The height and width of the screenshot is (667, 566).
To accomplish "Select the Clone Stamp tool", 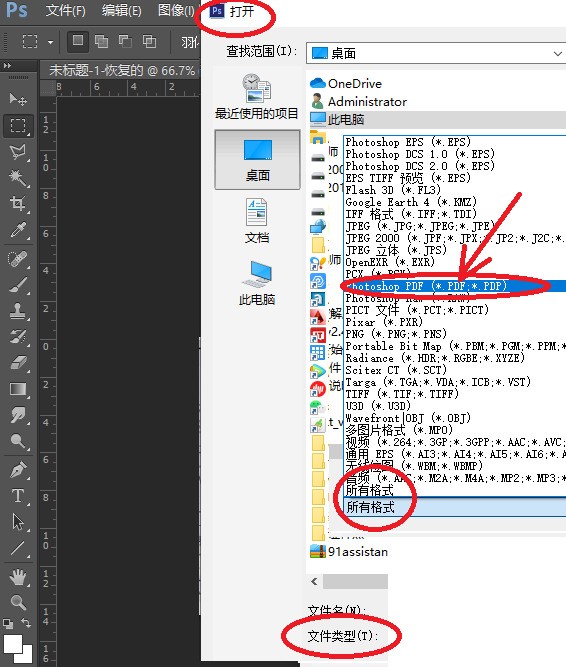I will [x=17, y=311].
